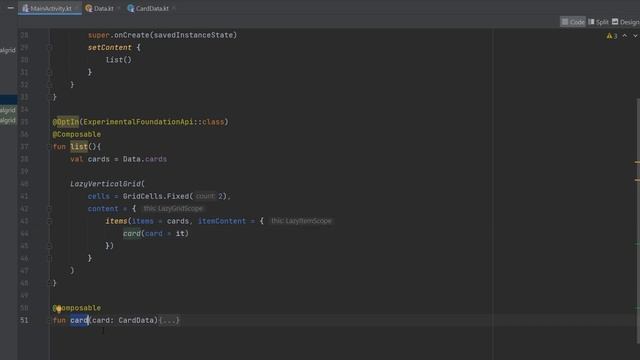Jump to previous highlighted problem arrow
The width and height of the screenshot is (640, 360).
click(624, 36)
